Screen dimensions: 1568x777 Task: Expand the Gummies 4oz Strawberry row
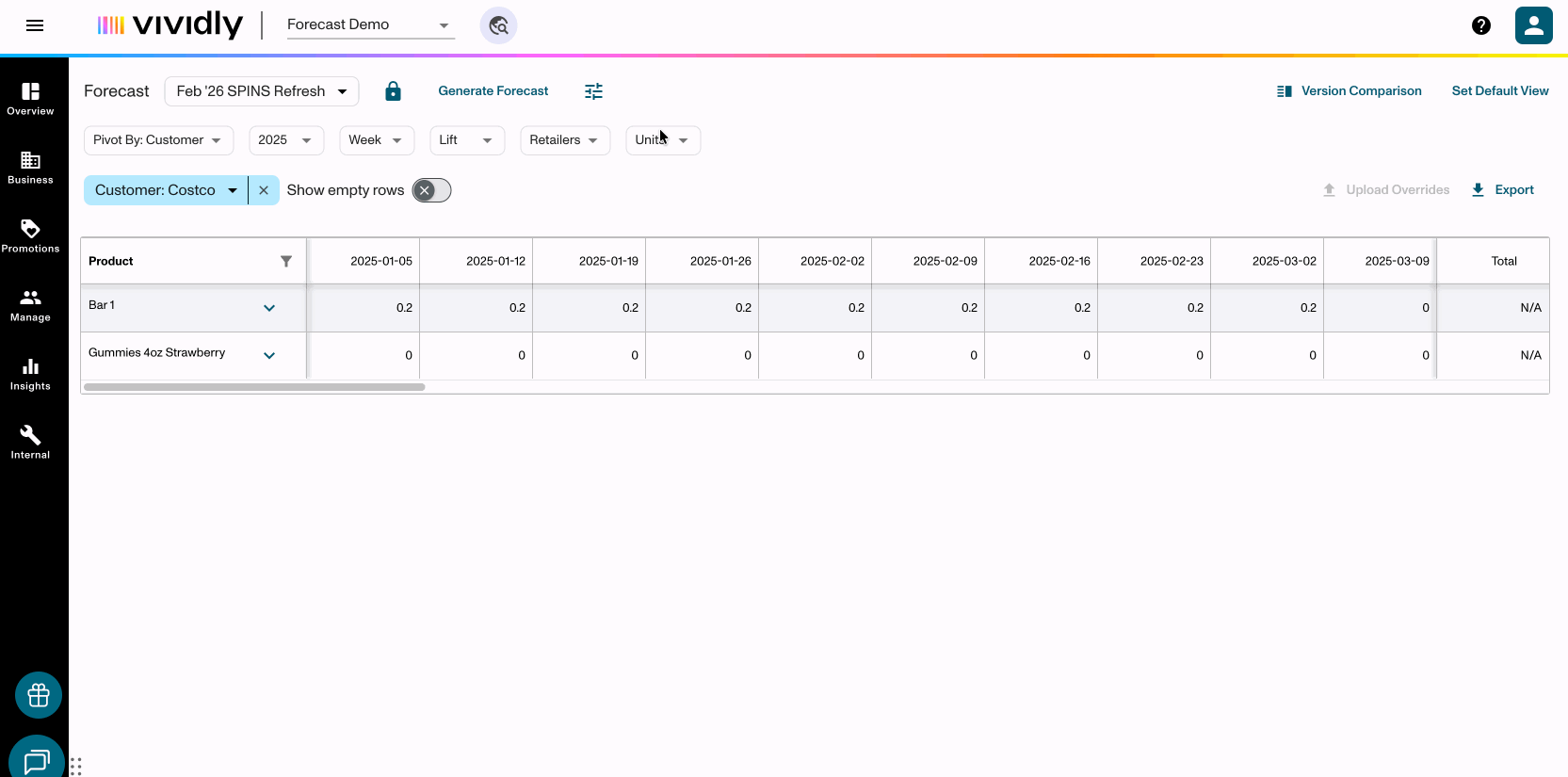pyautogui.click(x=269, y=356)
